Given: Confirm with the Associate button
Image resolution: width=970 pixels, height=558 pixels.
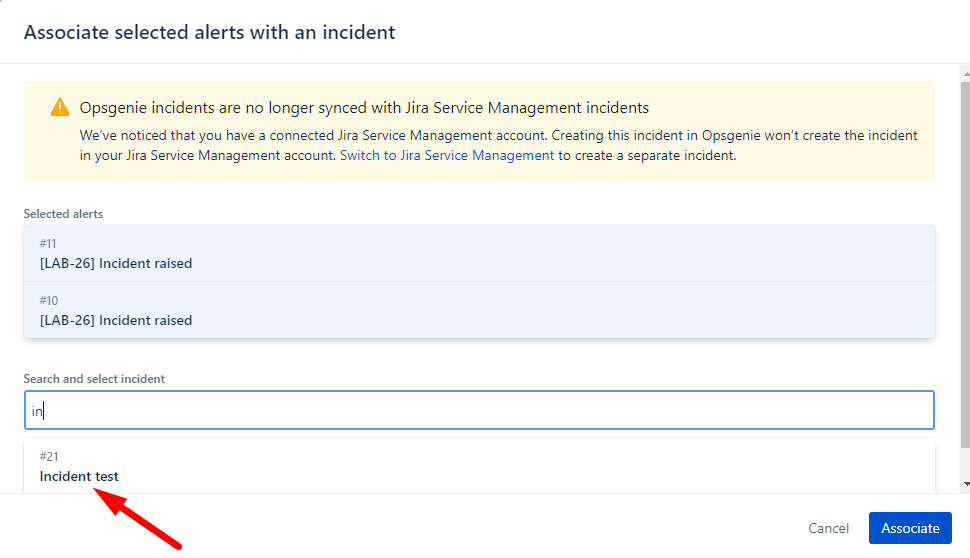Looking at the screenshot, I should pyautogui.click(x=909, y=528).
